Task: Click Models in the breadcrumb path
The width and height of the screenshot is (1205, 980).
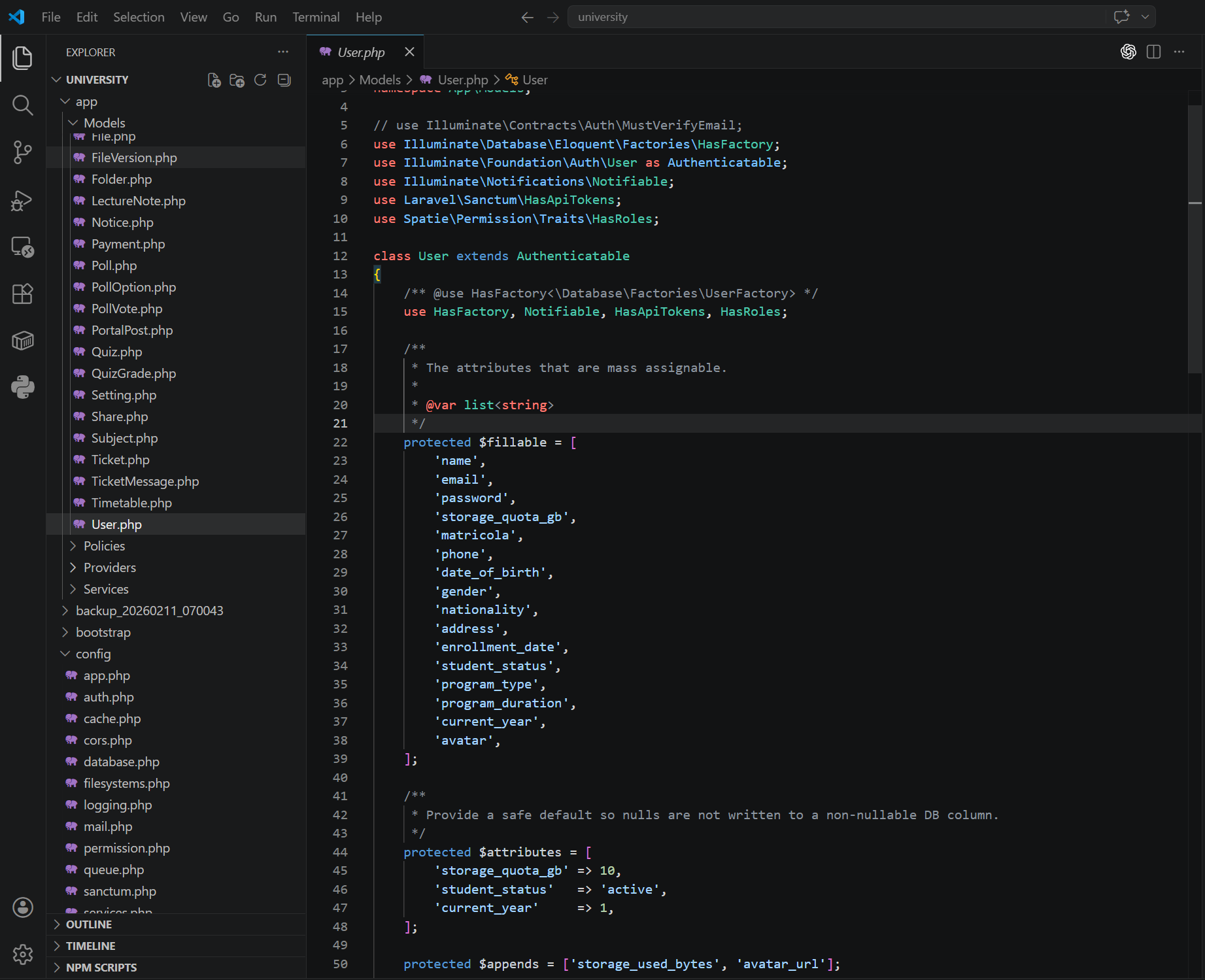Action: click(x=380, y=80)
